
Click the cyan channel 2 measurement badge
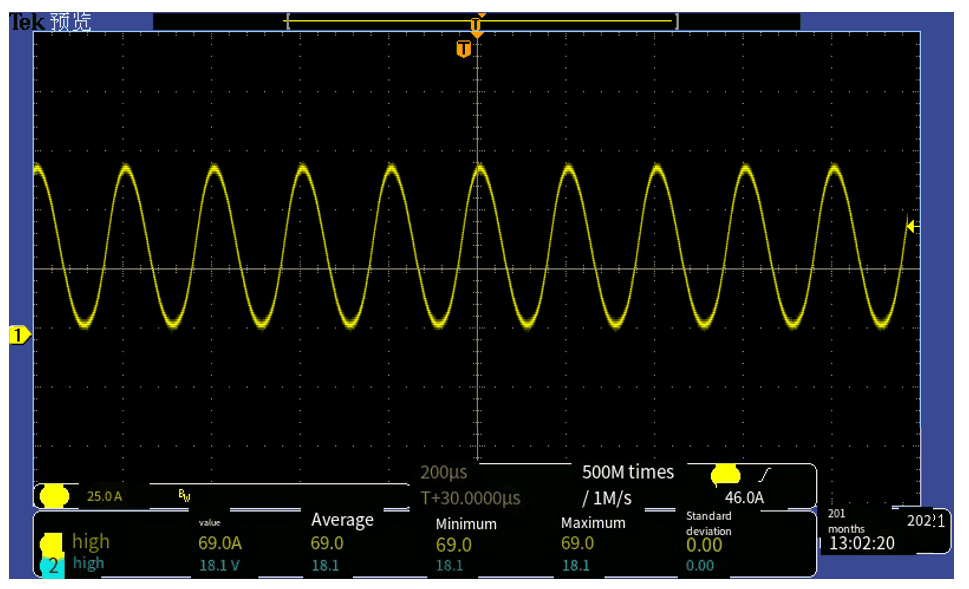coord(52,565)
